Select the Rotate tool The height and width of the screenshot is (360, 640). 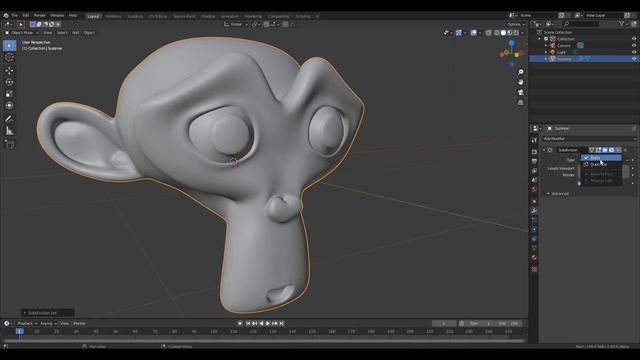coord(9,82)
